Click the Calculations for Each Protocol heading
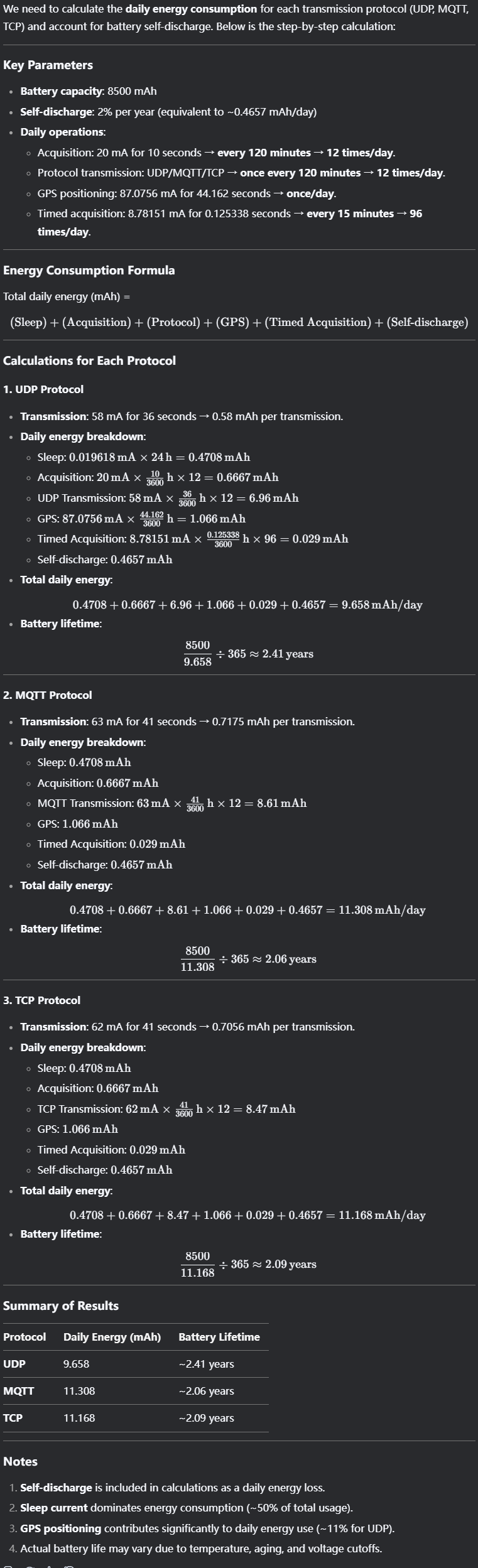 (x=89, y=361)
